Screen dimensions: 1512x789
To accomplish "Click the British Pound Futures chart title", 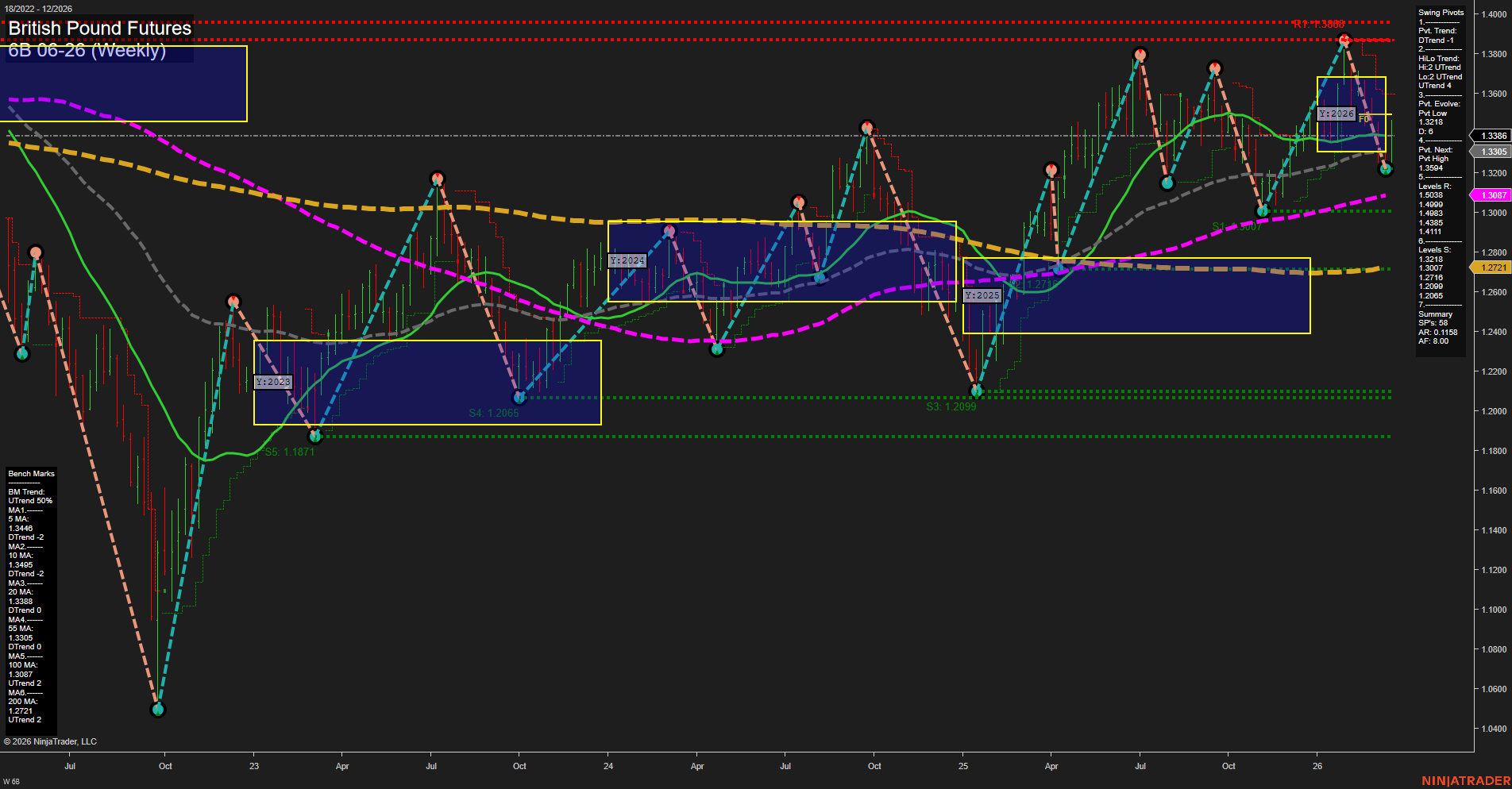I will [x=98, y=28].
